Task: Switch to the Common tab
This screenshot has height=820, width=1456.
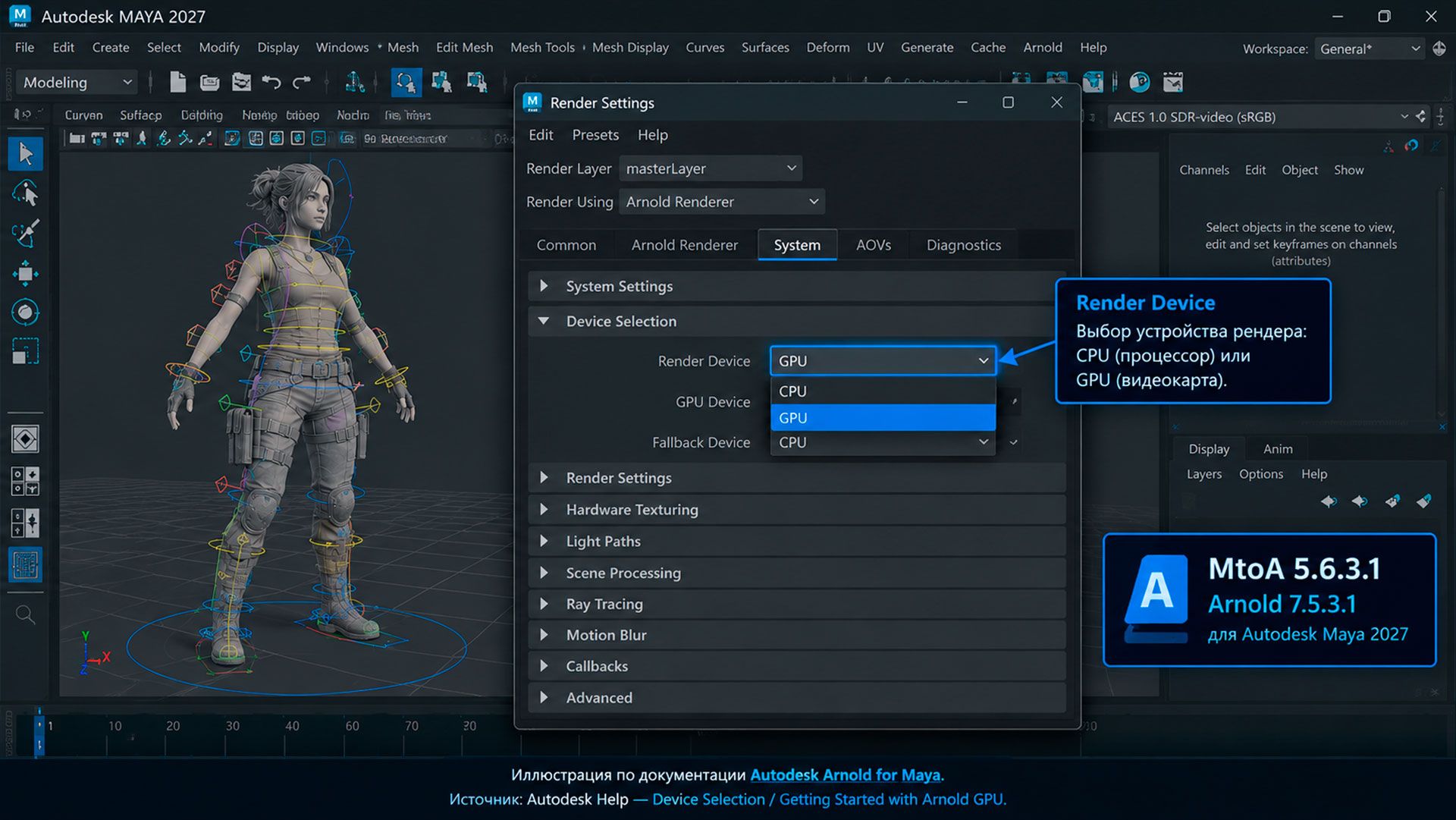Action: 566,245
